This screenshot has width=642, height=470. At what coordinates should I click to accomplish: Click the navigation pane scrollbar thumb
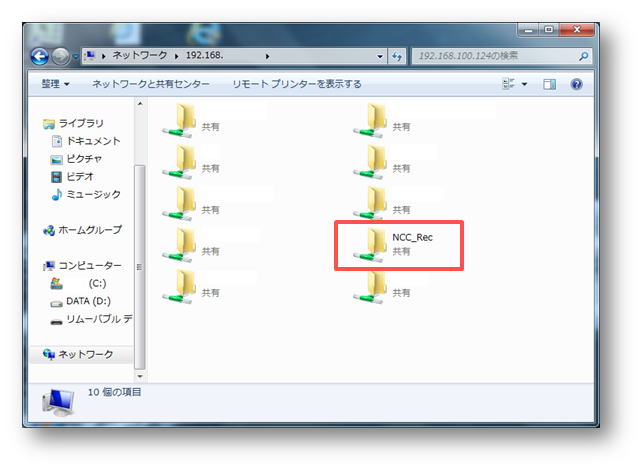click(x=140, y=267)
